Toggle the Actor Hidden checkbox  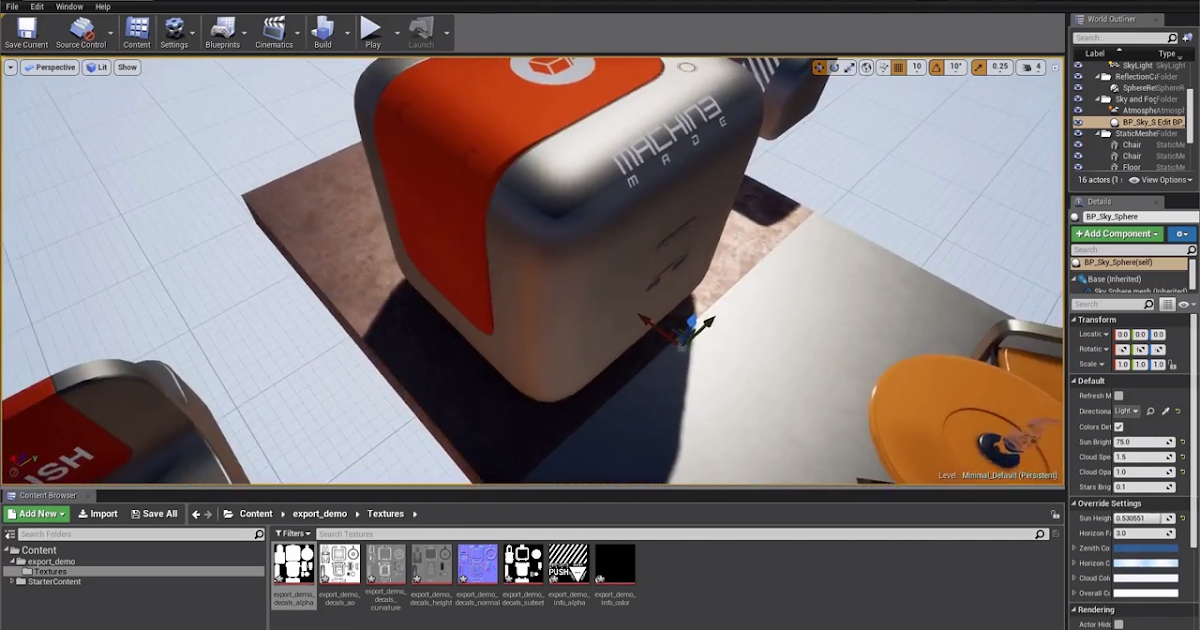pyautogui.click(x=1119, y=624)
